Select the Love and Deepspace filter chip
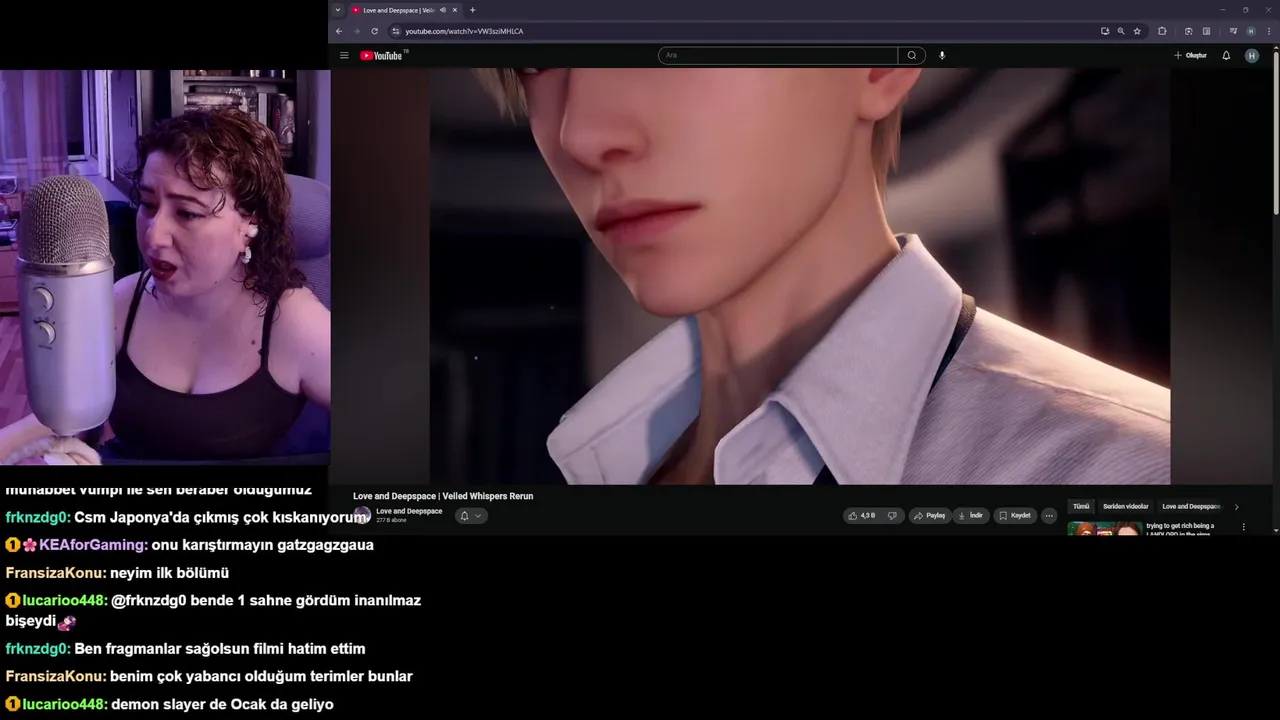 coord(1191,506)
